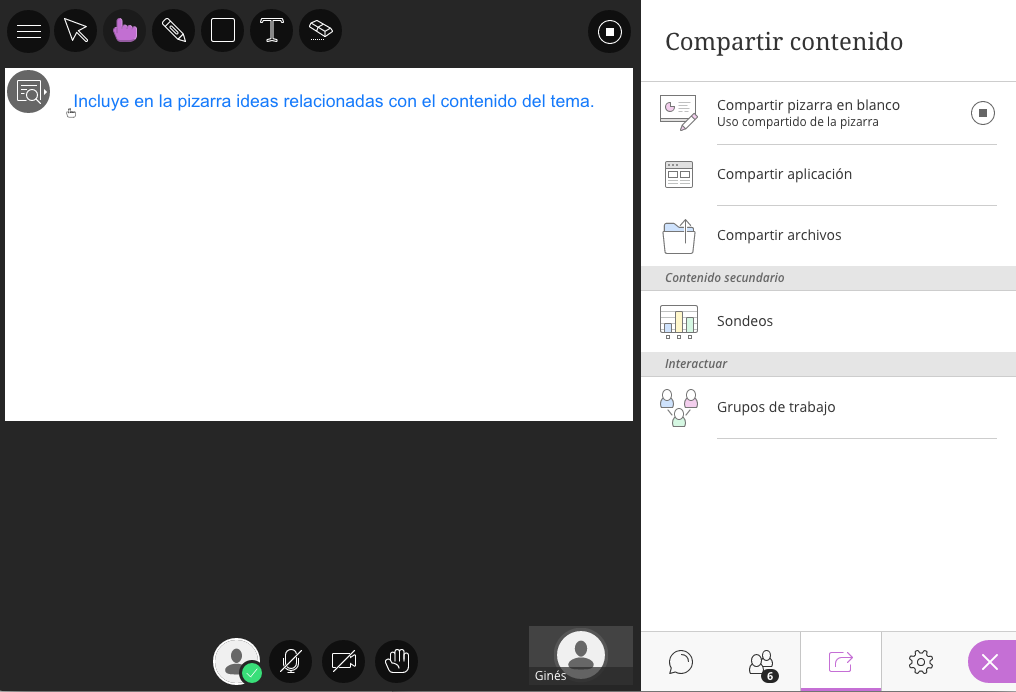Close the Collaborate panel with purple X
This screenshot has width=1016, height=692.
tap(991, 662)
